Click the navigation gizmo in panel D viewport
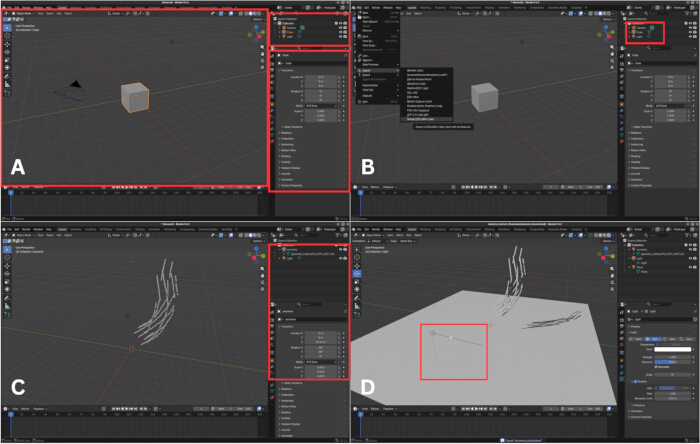 pyautogui.click(x=606, y=257)
